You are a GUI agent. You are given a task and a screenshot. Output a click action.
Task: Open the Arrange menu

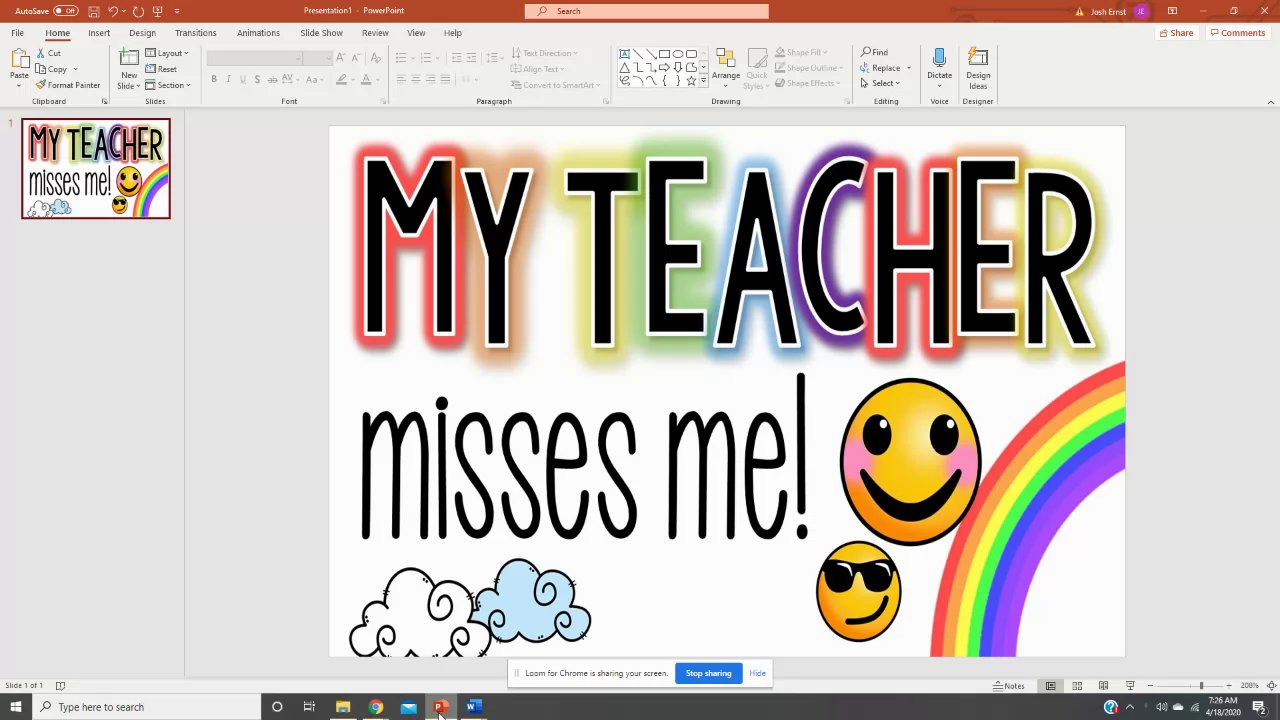[726, 66]
